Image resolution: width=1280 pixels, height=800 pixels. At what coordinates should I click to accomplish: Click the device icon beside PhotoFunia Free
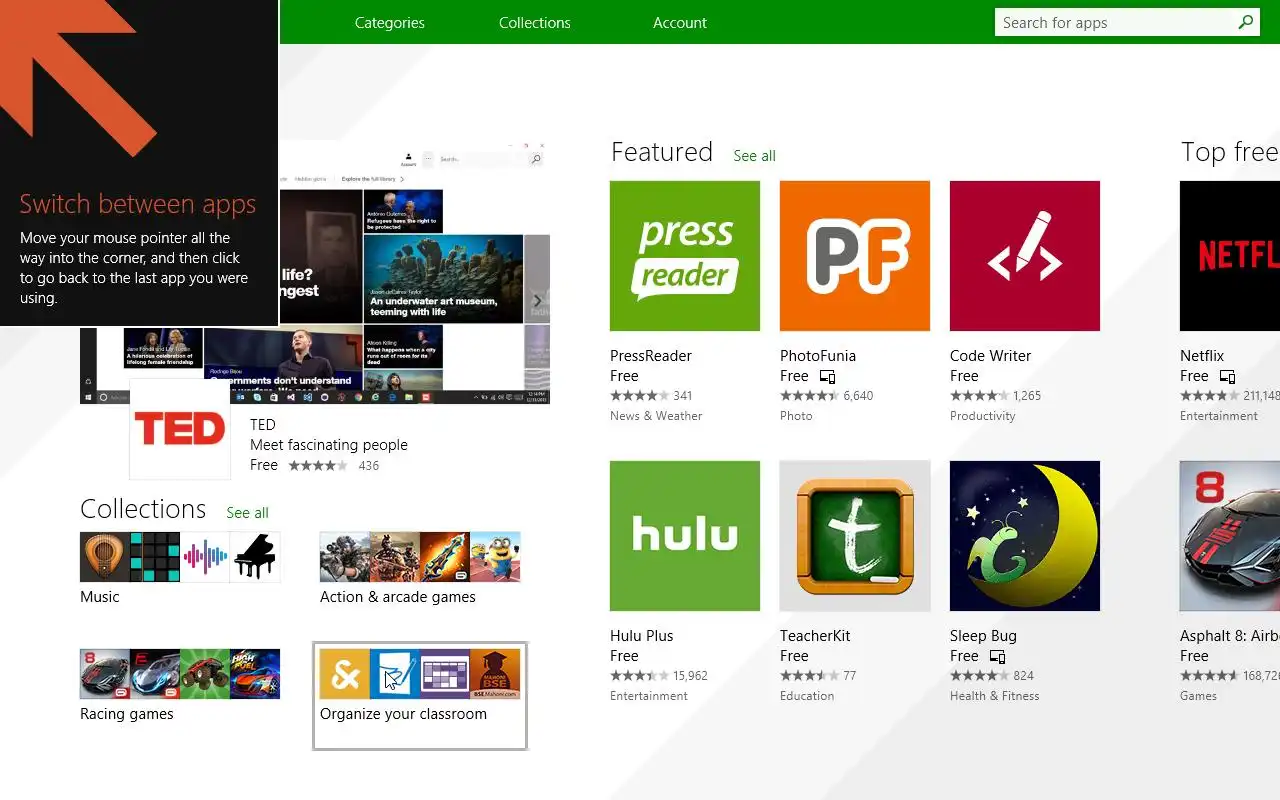point(827,377)
